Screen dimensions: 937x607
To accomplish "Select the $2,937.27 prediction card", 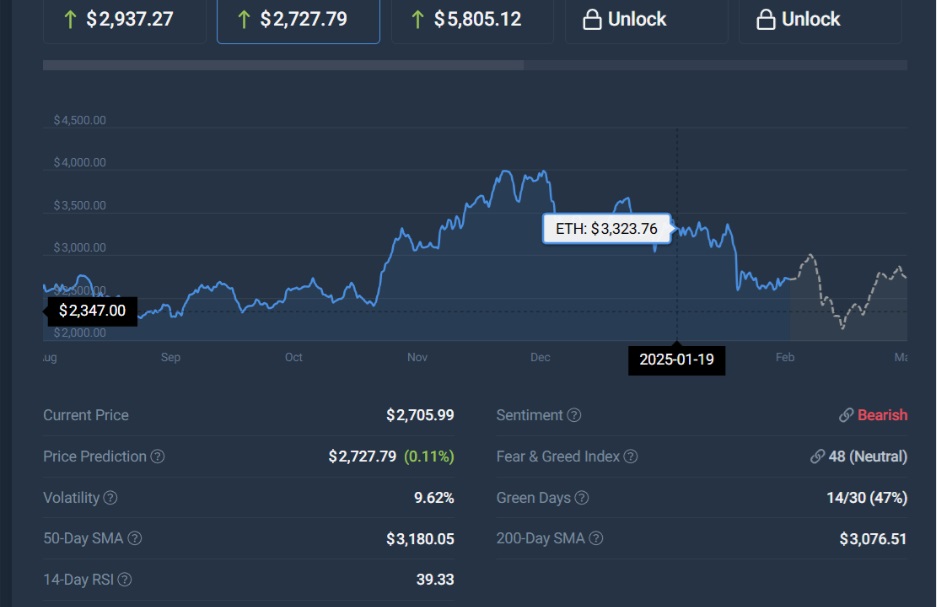I will [124, 19].
